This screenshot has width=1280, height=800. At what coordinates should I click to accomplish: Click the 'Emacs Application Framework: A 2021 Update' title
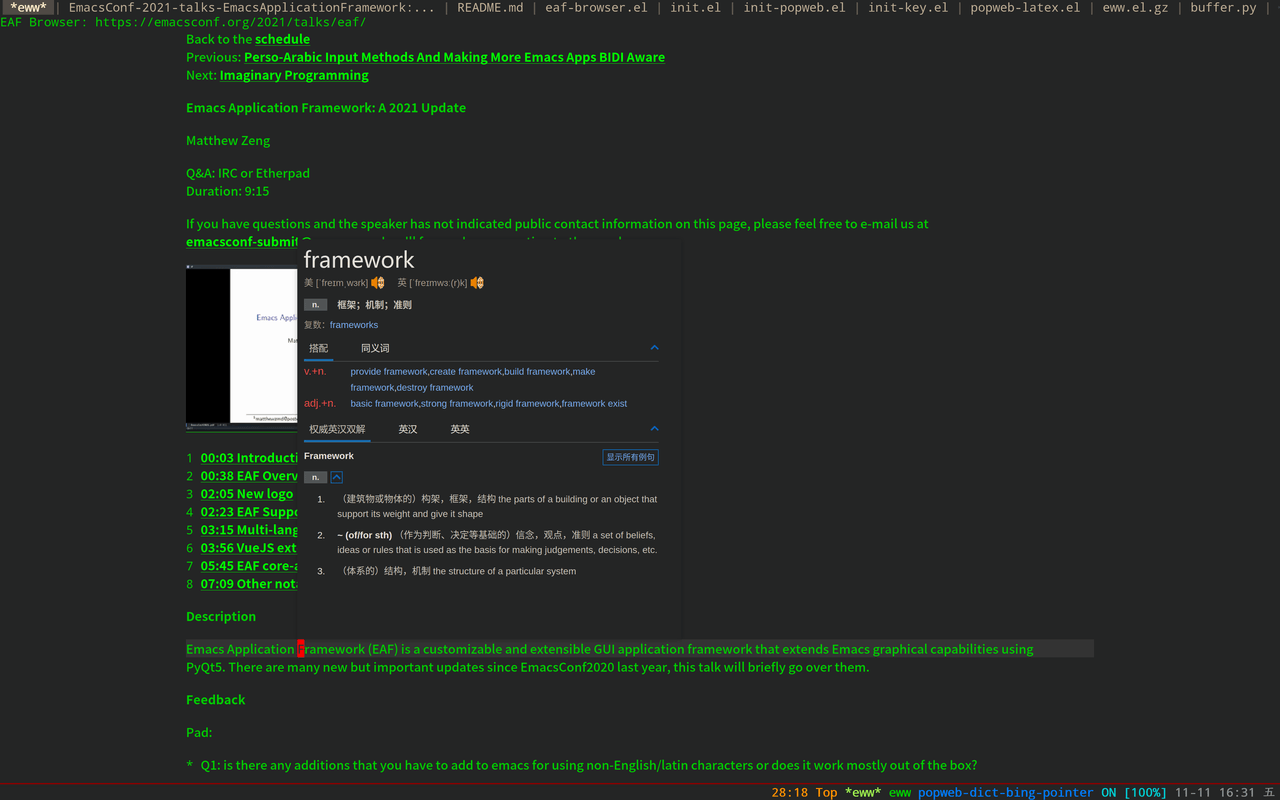coord(326,108)
